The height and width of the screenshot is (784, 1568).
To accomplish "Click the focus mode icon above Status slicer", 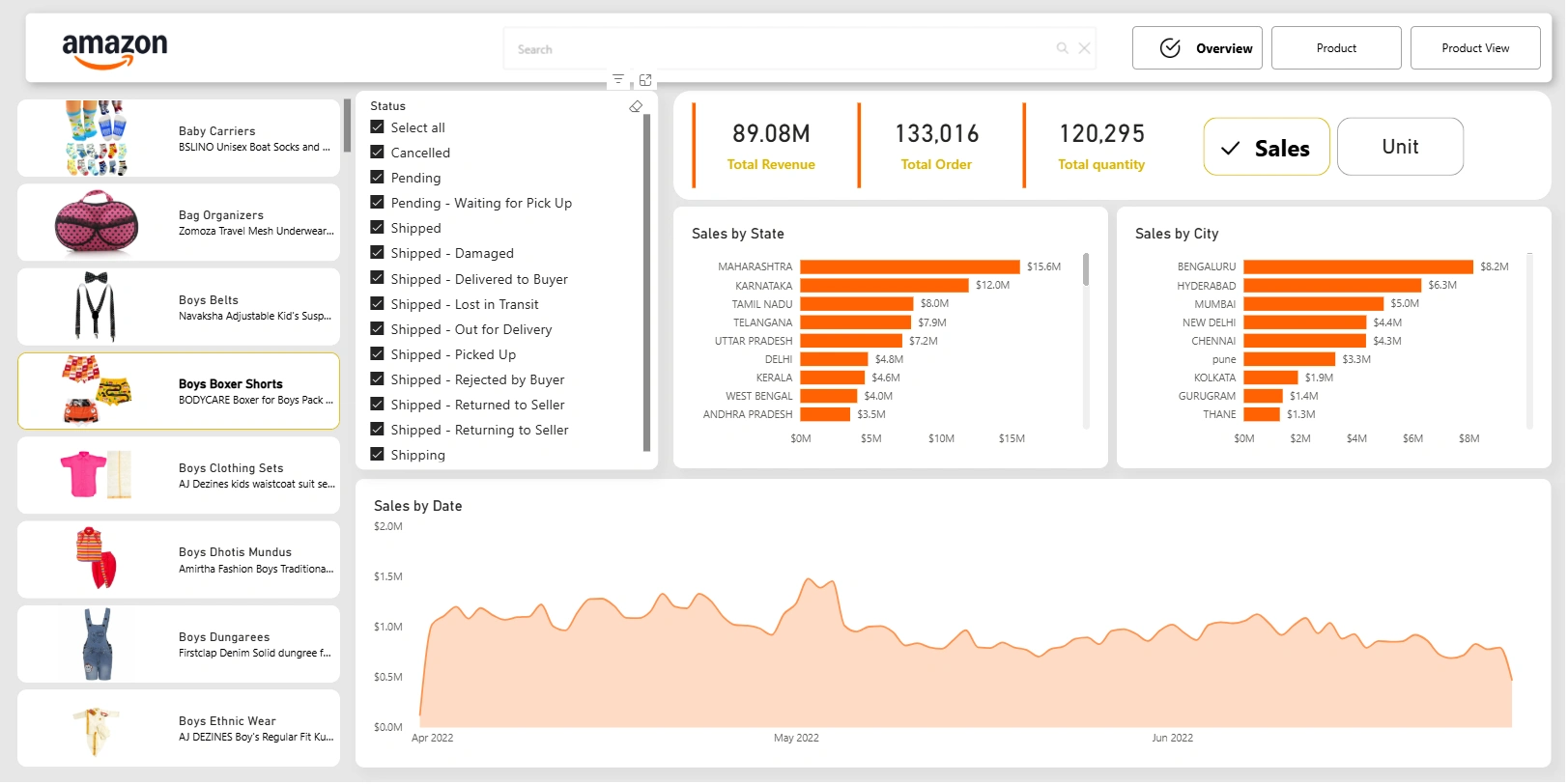I will tap(645, 79).
